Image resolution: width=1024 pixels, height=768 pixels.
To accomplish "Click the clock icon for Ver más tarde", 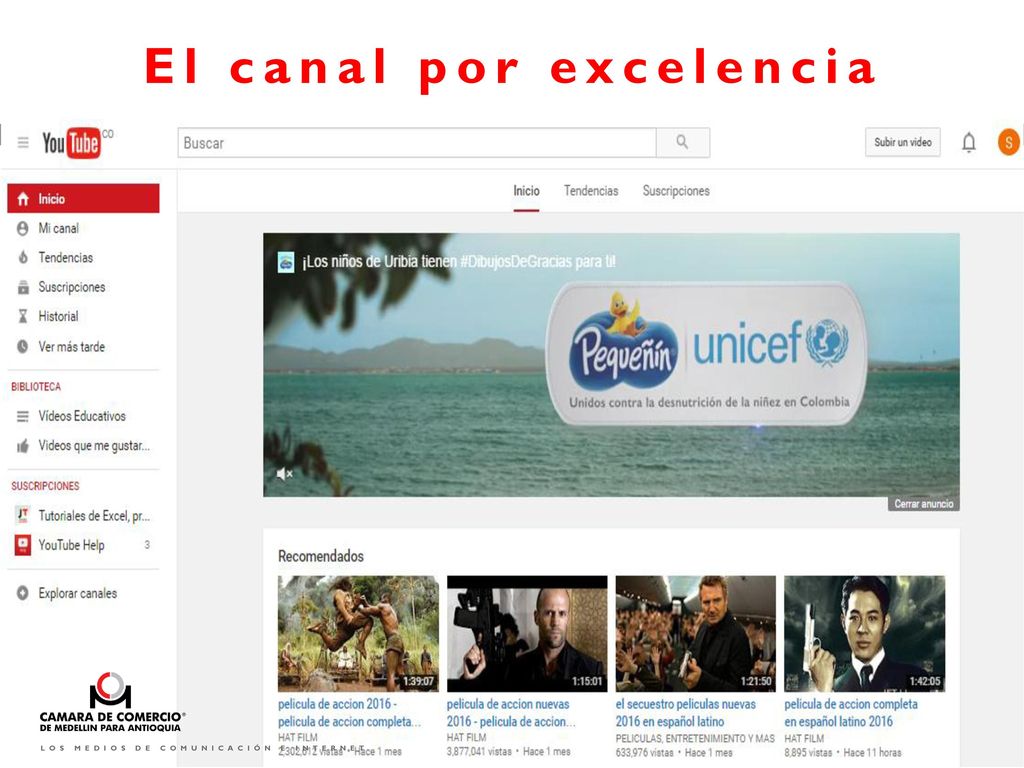I will tap(23, 346).
